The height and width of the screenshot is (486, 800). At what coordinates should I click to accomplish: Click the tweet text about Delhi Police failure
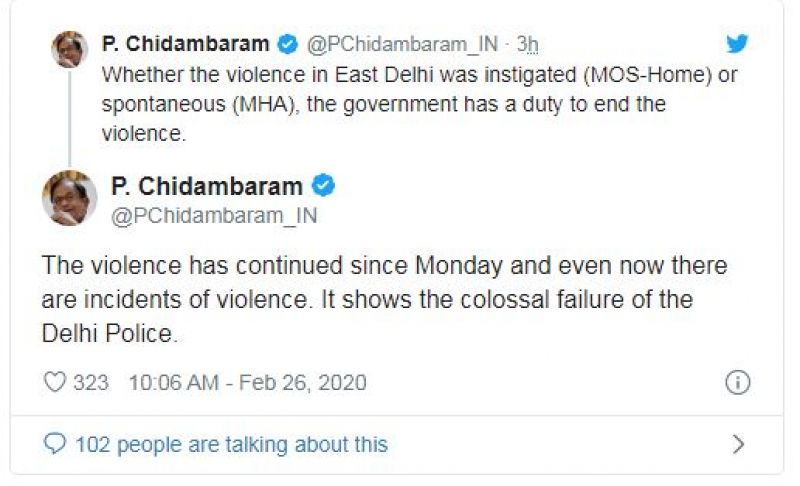pos(384,300)
